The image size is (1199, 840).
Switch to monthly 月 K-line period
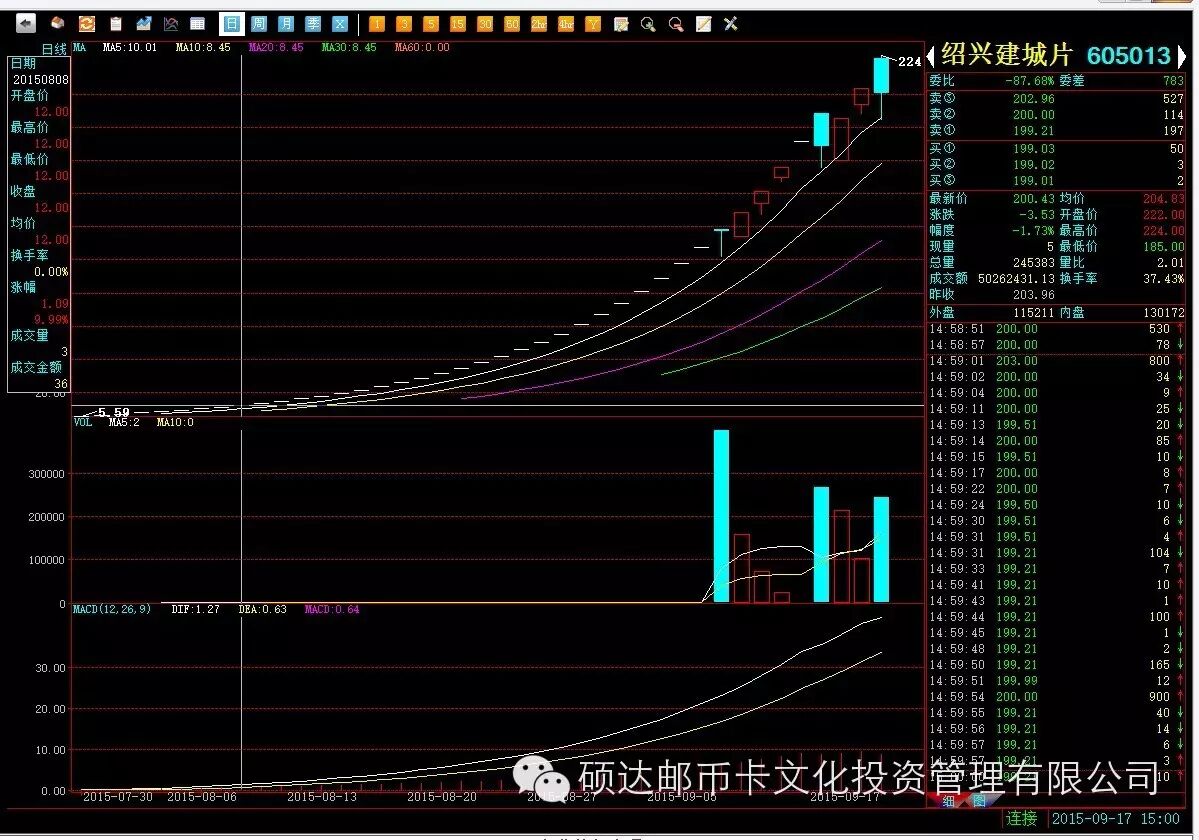coord(285,24)
